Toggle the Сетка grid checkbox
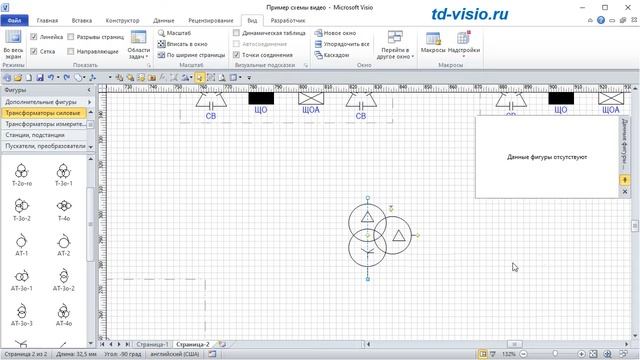The height and width of the screenshot is (360, 640). [34, 51]
